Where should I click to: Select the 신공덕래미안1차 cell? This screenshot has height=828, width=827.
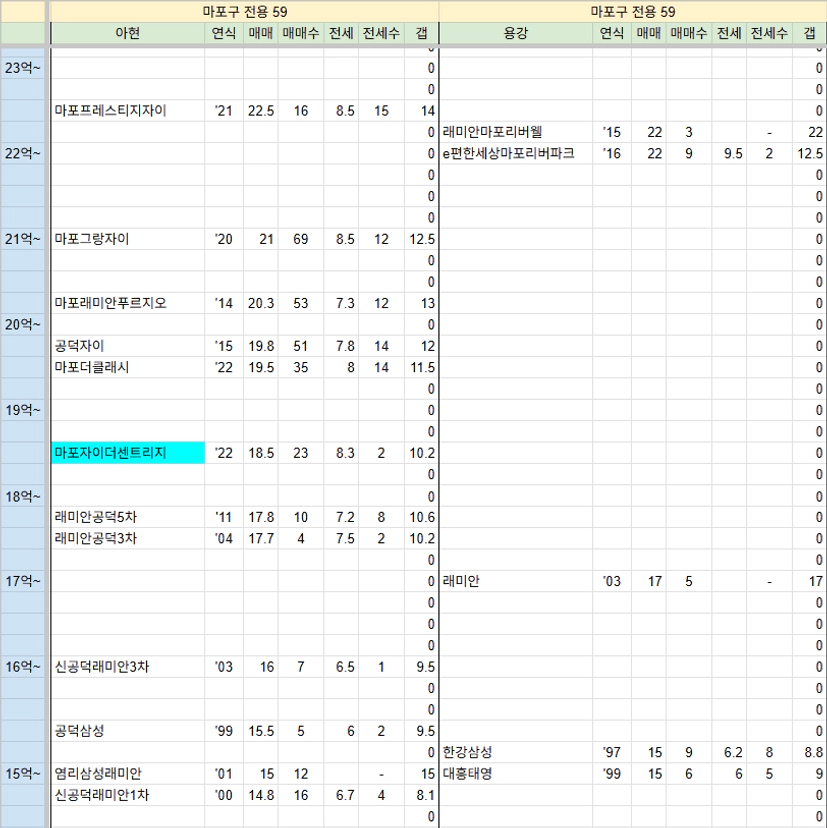[128, 795]
